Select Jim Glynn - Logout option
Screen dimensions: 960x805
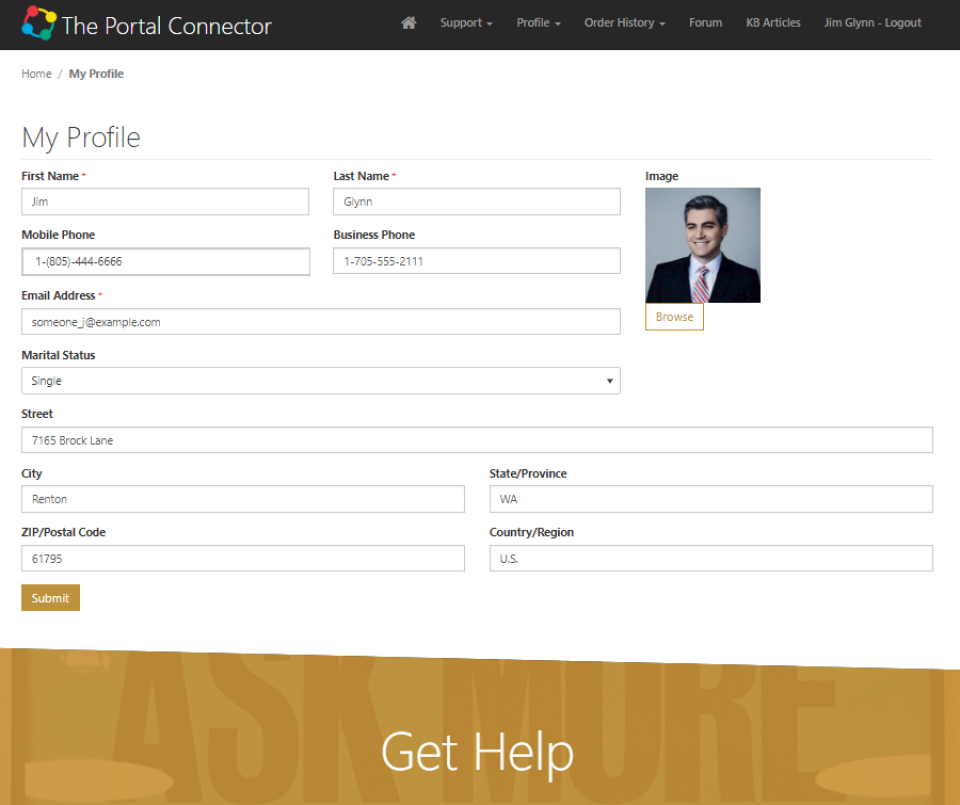871,22
